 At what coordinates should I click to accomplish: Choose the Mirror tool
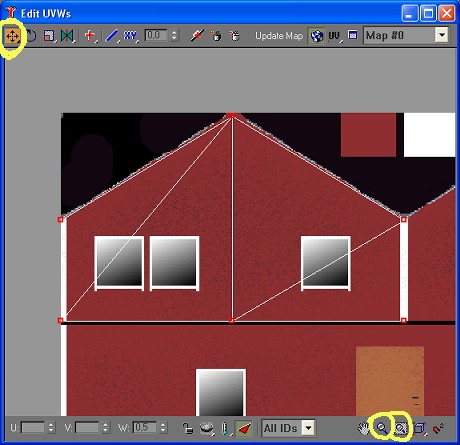67,36
